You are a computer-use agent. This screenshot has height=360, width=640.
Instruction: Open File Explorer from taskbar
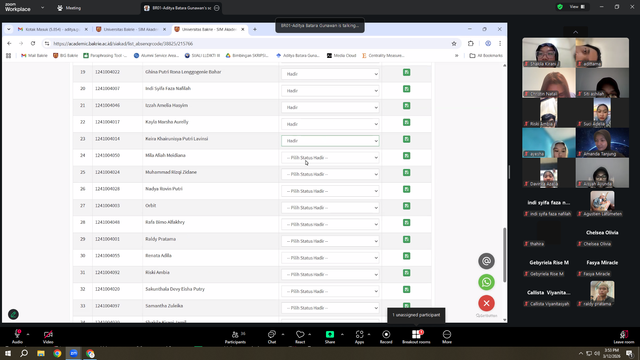41,353
